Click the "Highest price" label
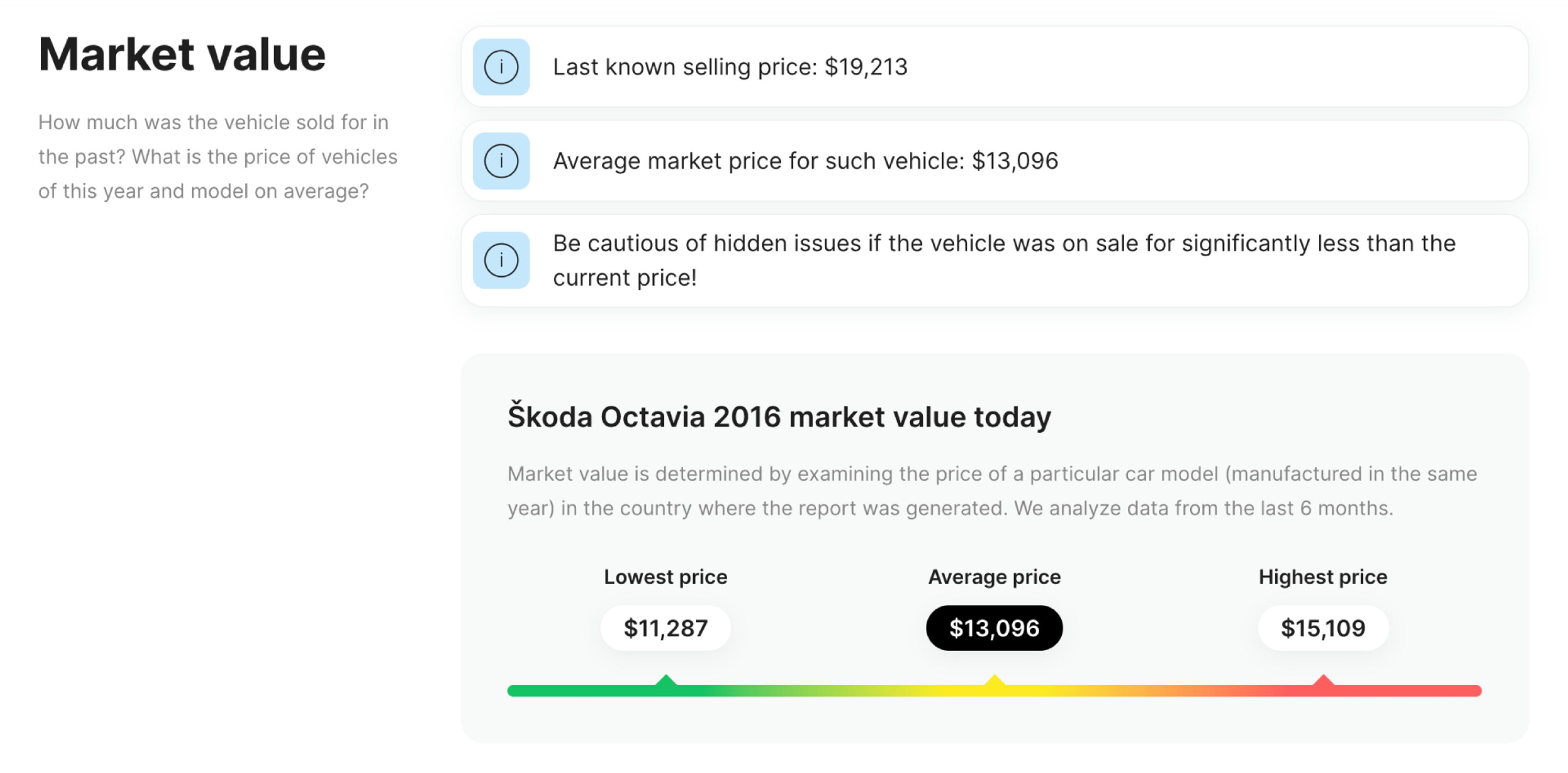The image size is (1568, 773). (1323, 577)
